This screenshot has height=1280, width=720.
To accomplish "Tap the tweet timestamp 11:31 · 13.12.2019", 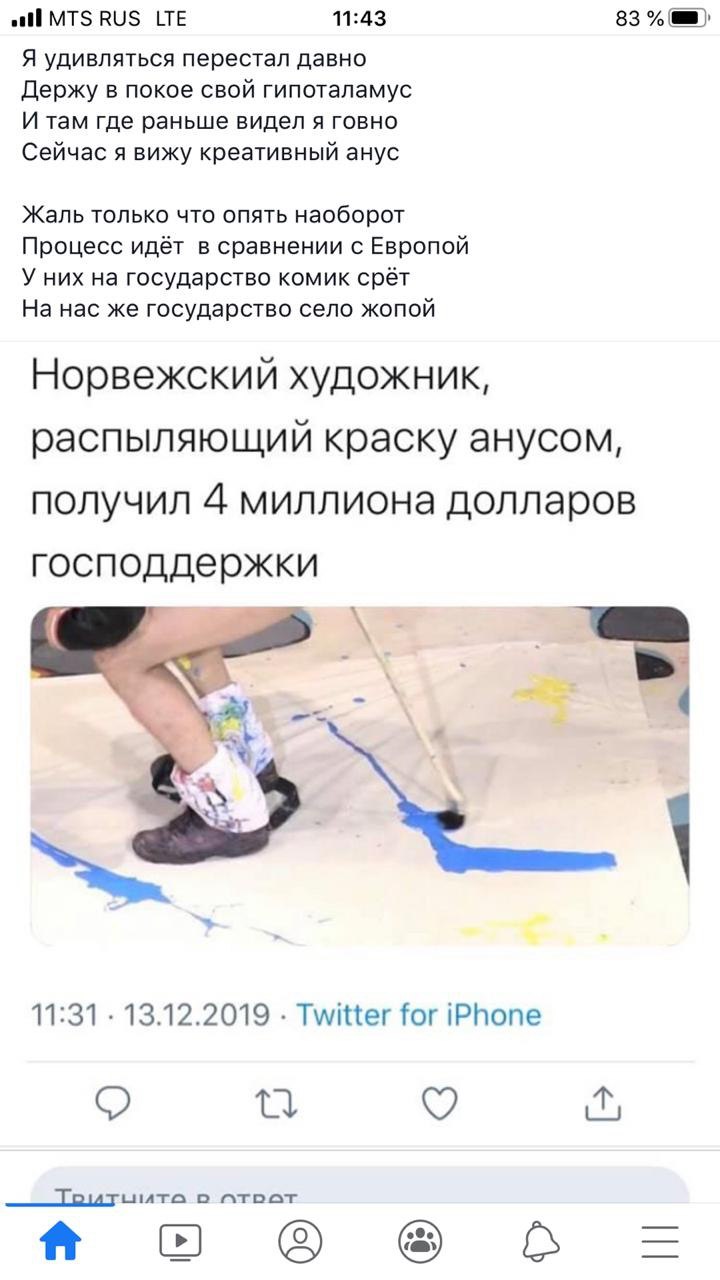I will (151, 1016).
